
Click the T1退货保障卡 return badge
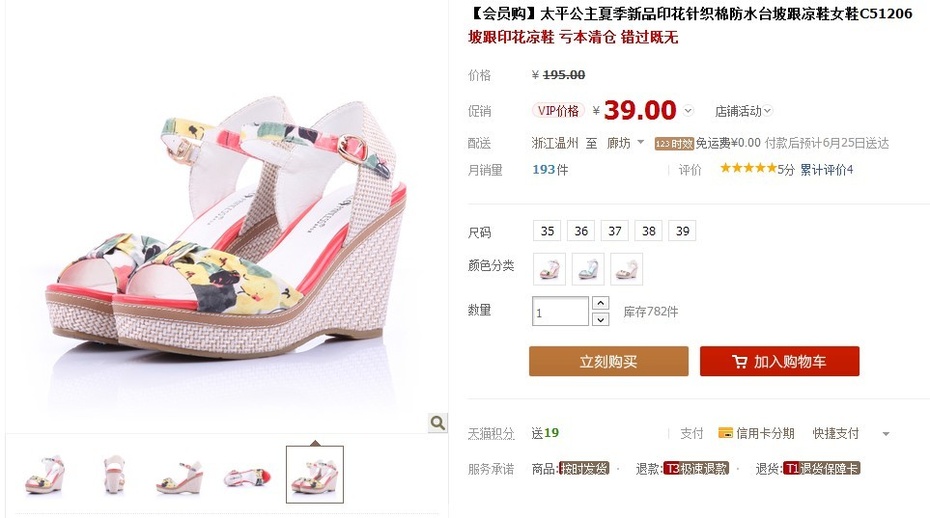coord(821,469)
